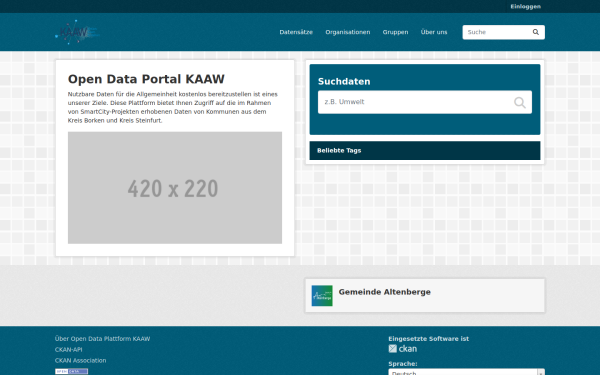Click the Suchdaten heading

(x=344, y=82)
